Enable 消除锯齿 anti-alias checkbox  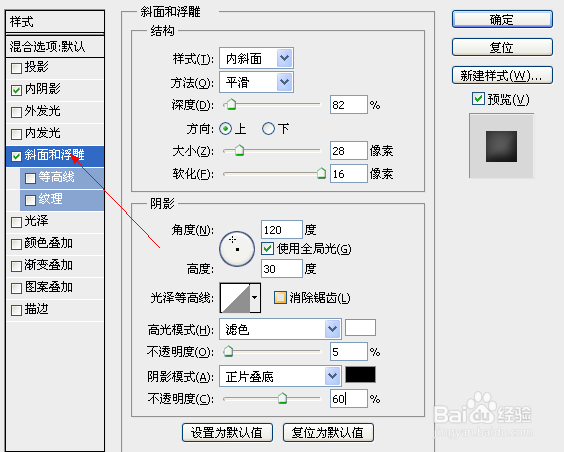(x=280, y=298)
